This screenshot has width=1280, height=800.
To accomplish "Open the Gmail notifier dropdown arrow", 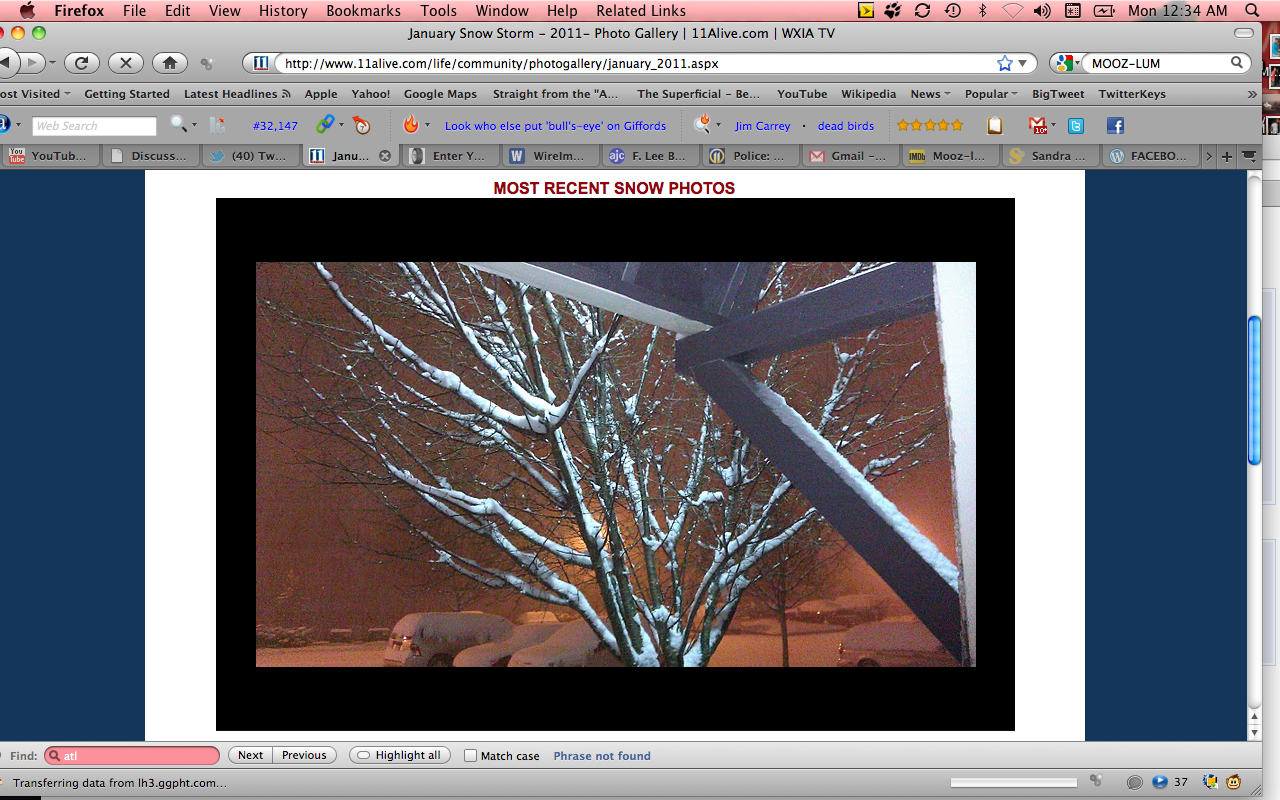I will point(1053,126).
